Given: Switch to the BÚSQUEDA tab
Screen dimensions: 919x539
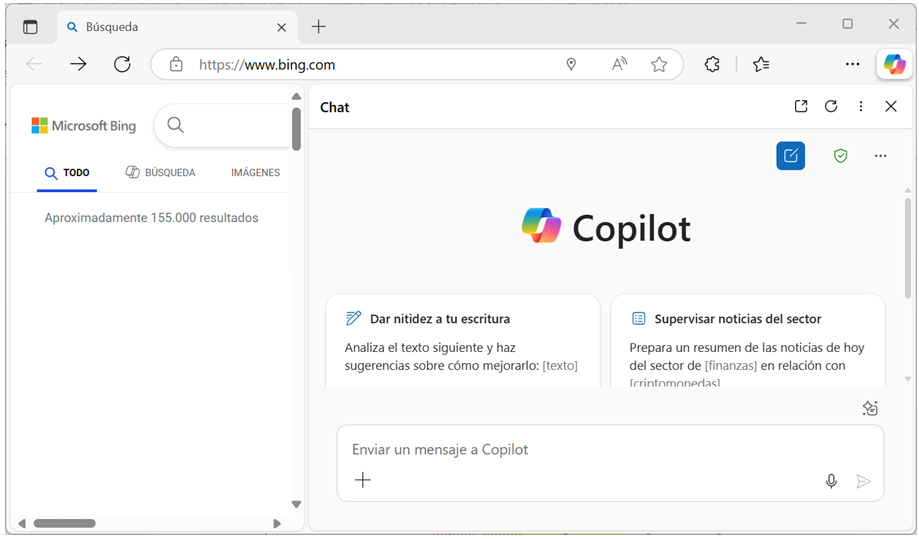Looking at the screenshot, I should pyautogui.click(x=161, y=172).
